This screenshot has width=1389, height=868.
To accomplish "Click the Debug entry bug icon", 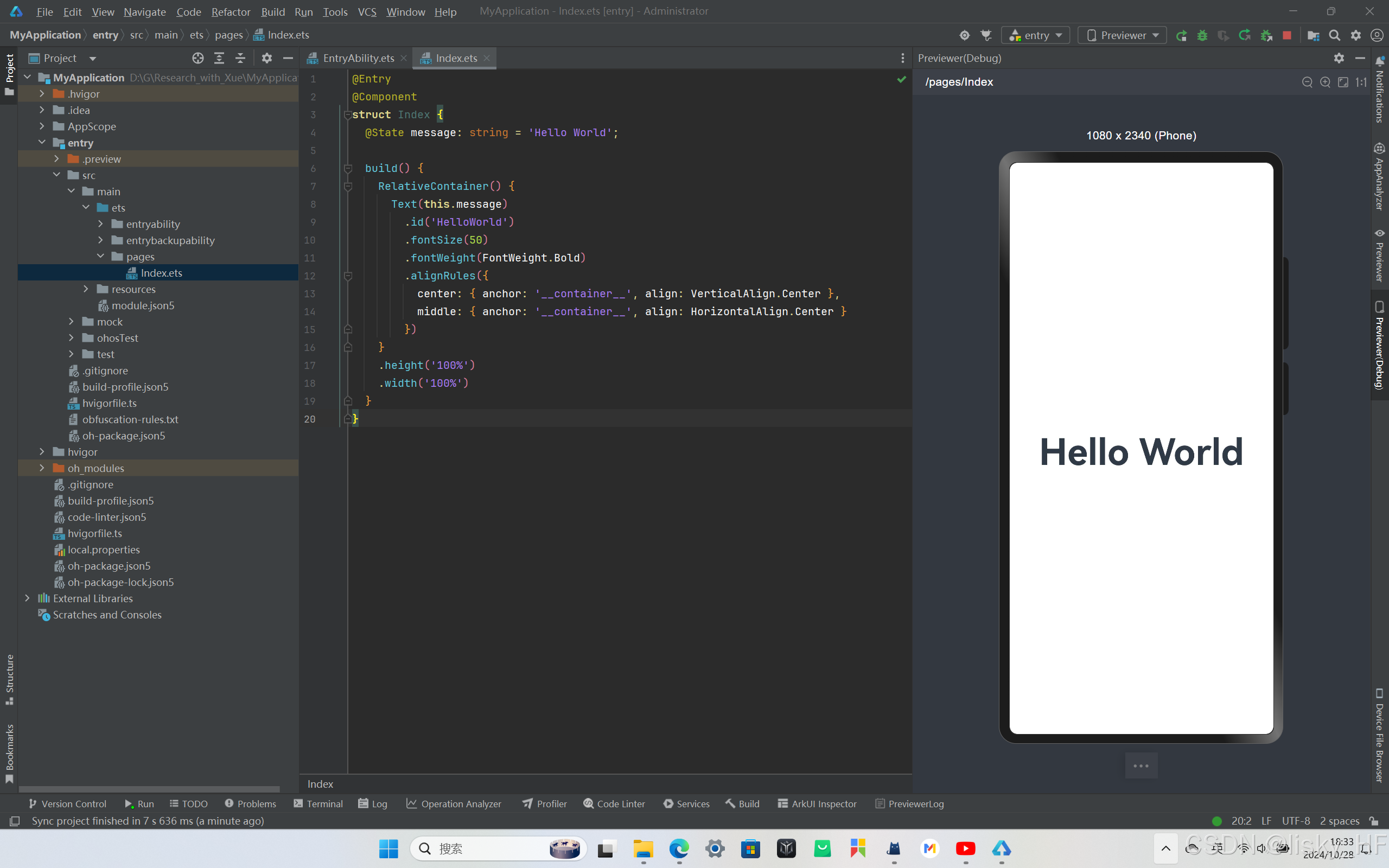I will (1202, 35).
